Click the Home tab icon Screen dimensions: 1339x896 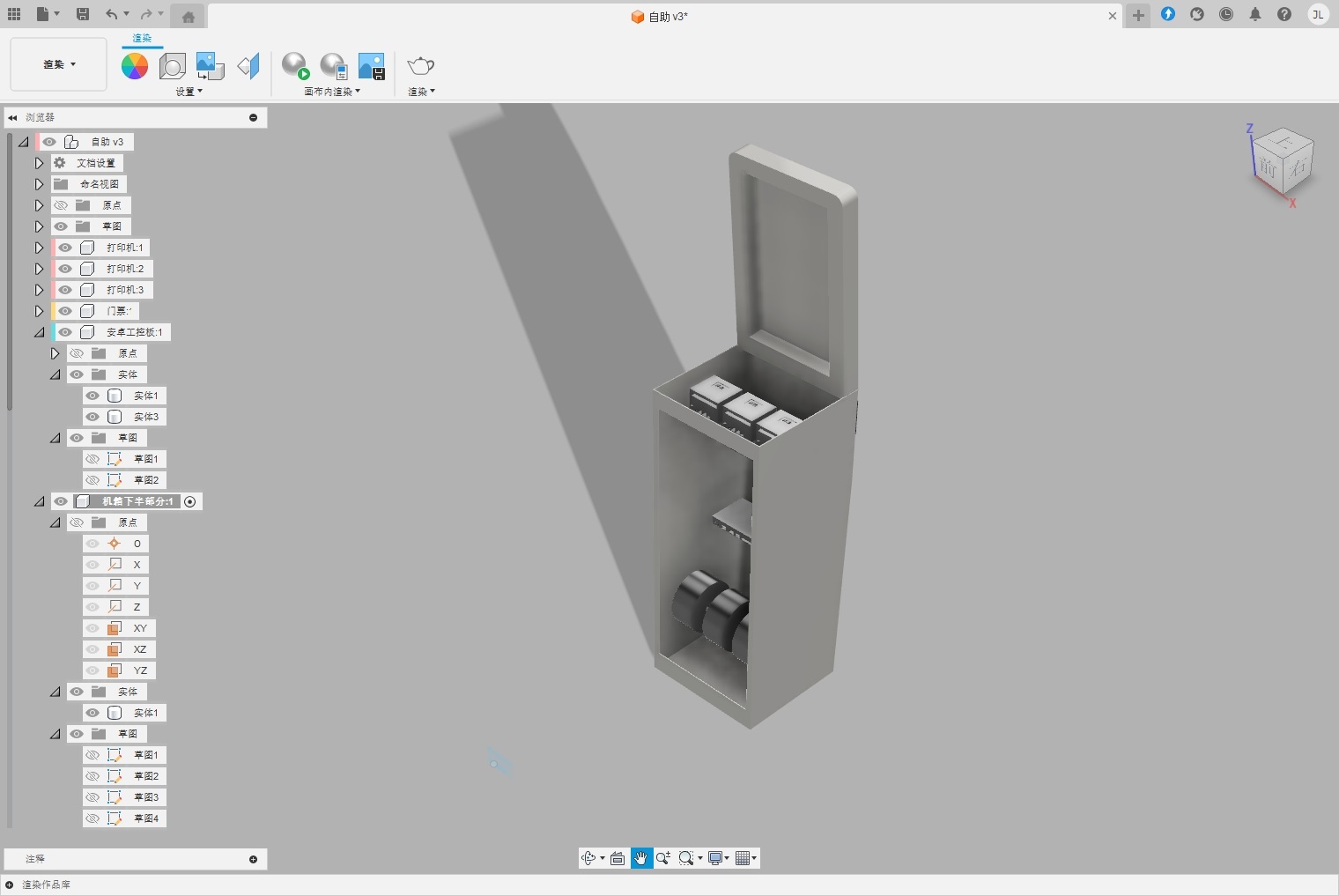point(188,17)
